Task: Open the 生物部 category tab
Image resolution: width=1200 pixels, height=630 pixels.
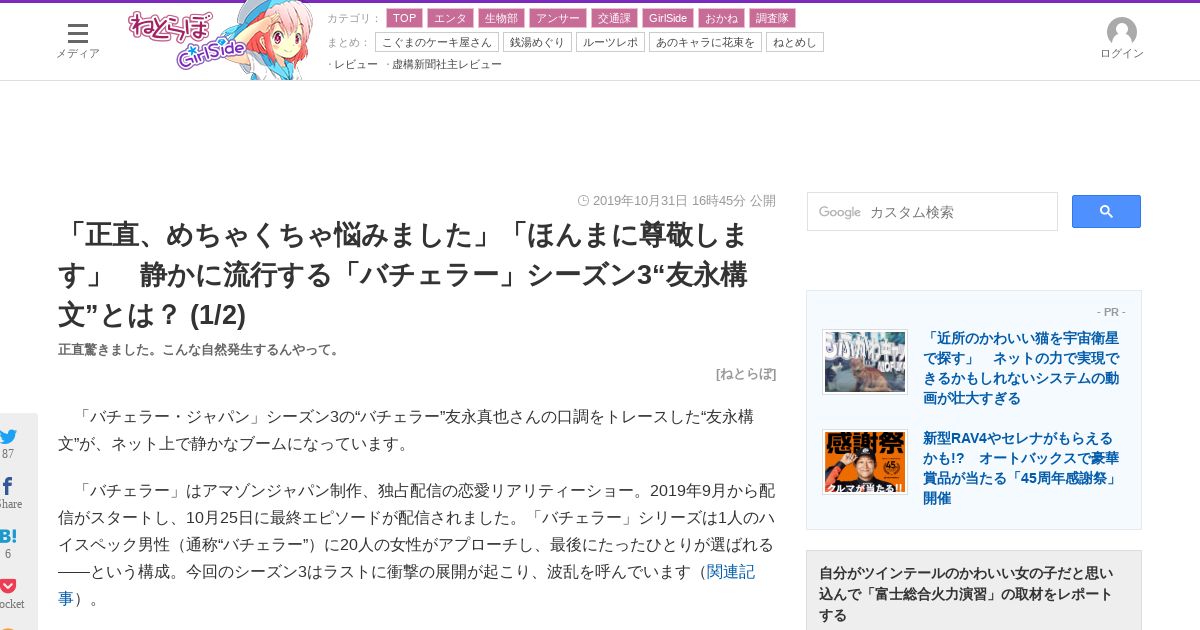Action: [x=502, y=18]
